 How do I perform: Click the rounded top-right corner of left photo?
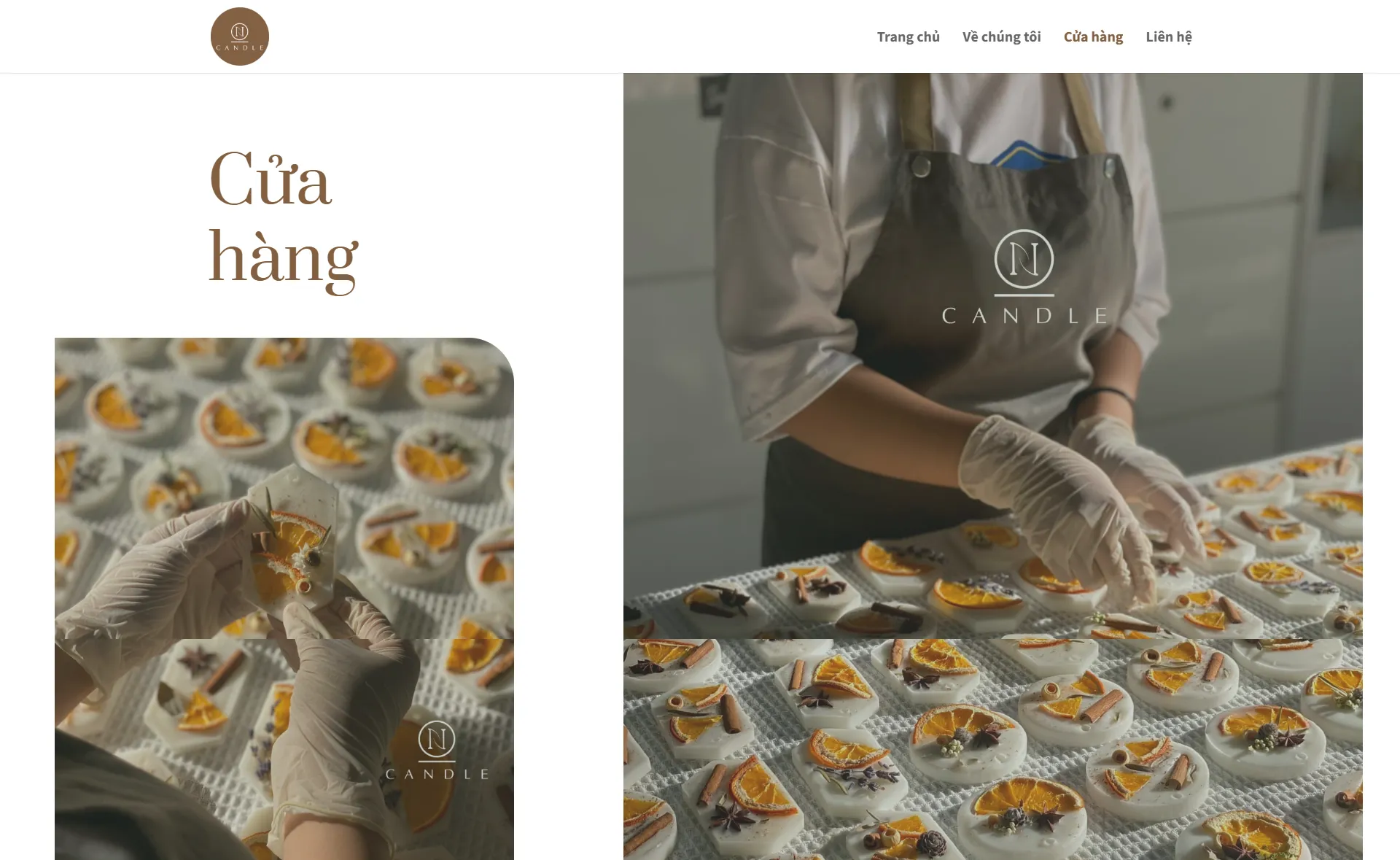click(496, 356)
